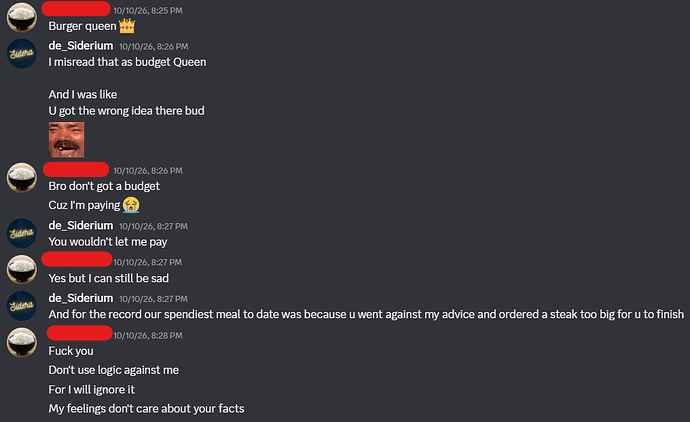The image size is (690, 422).
Task: Click Sidera avatar beside the spendiest meal message
Action: (22, 306)
